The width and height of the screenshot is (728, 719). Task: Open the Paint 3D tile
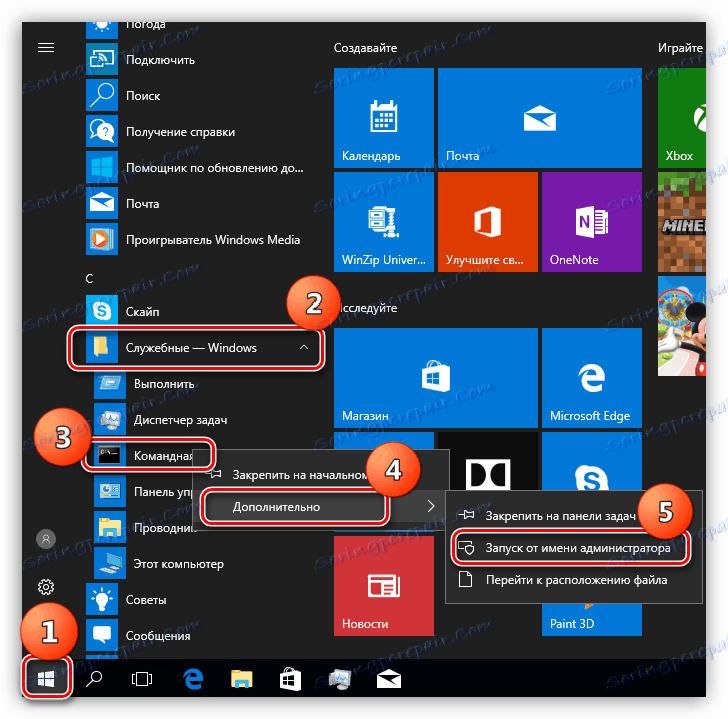(592, 620)
